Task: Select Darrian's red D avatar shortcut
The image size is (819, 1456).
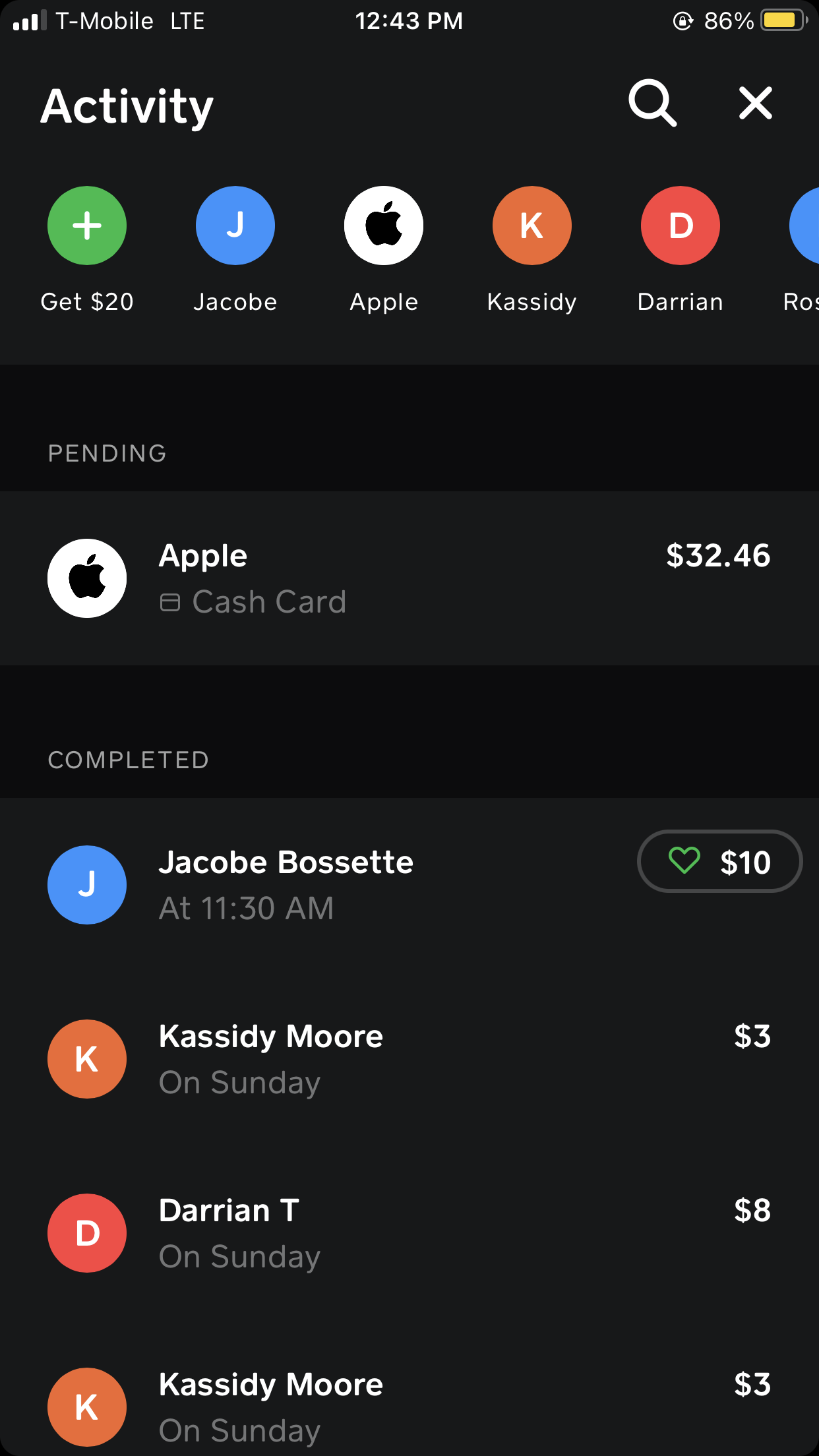Action: point(681,226)
